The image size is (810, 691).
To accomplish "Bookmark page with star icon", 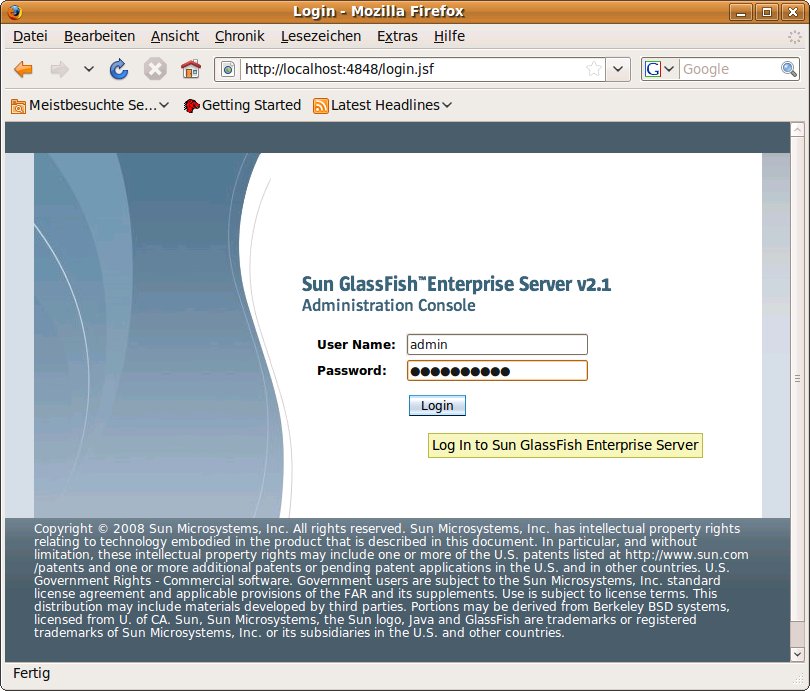I will click(x=594, y=69).
